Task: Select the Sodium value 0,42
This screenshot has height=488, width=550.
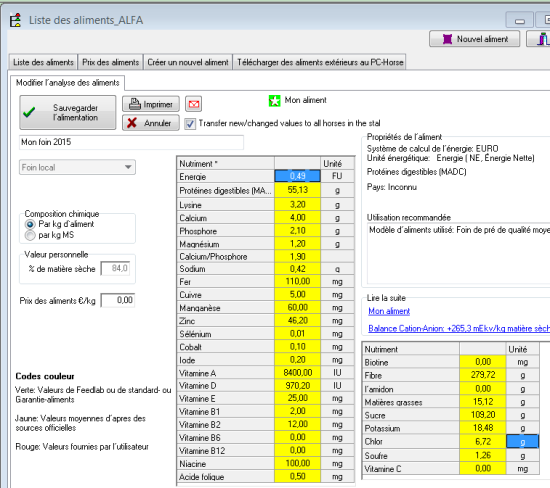Action: (297, 269)
